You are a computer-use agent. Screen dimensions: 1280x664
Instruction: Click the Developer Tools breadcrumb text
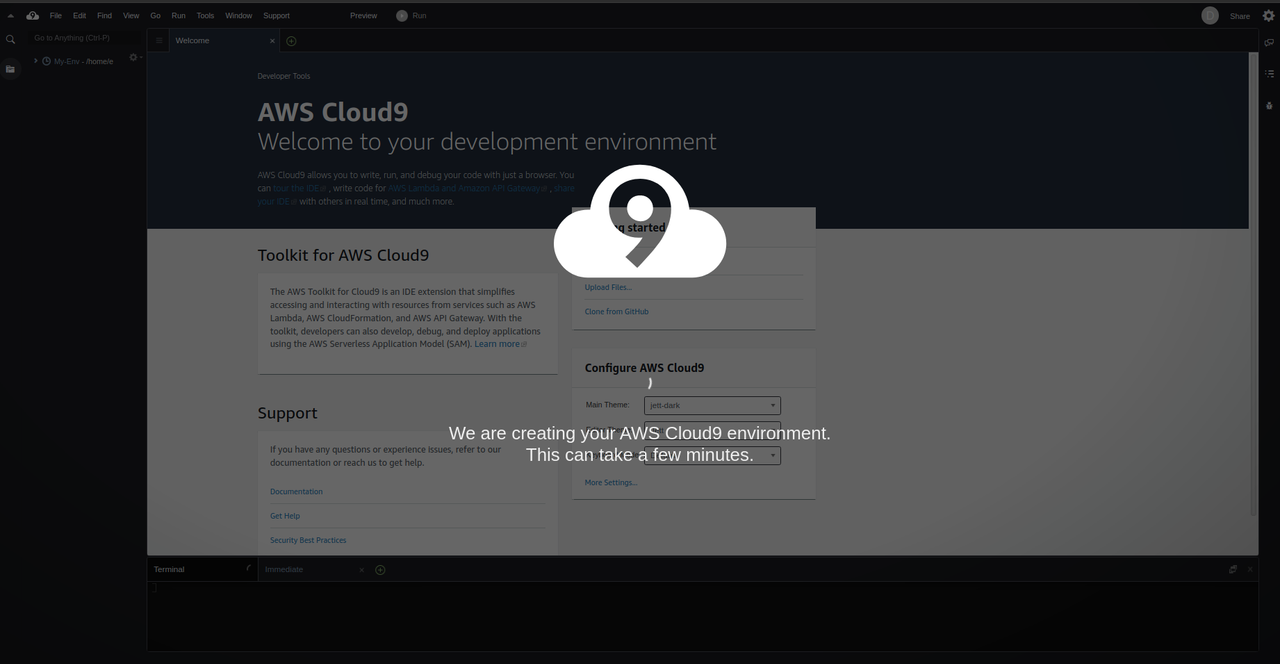[284, 76]
